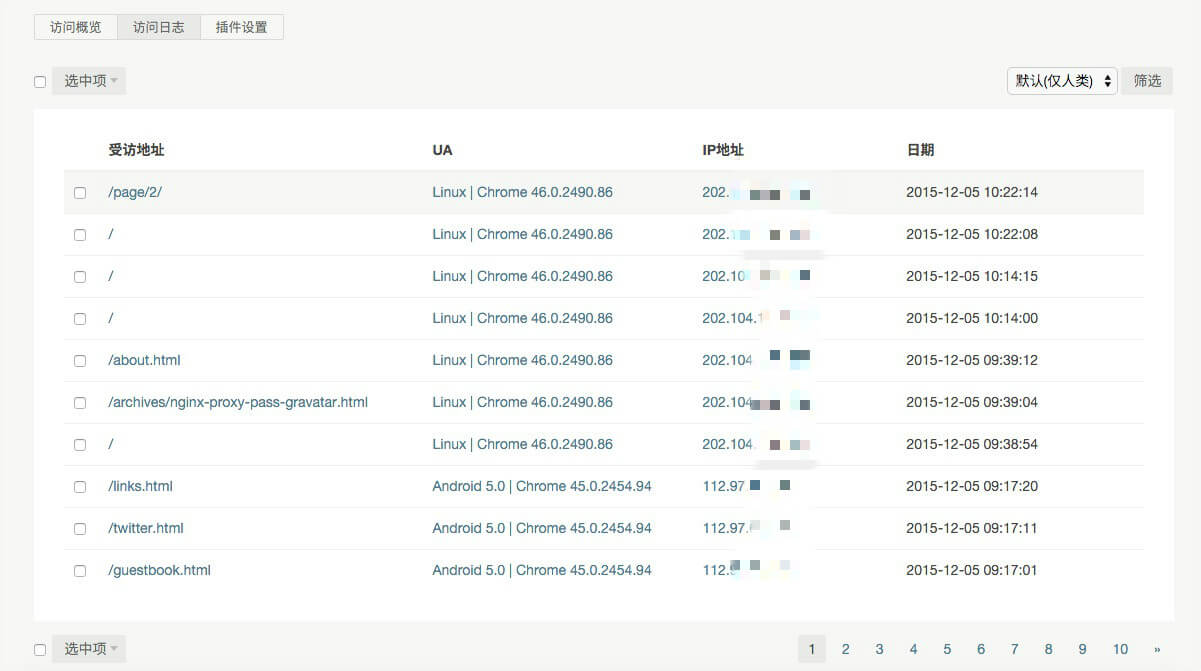Select the checkbox for the /about.html row
Screen dimensions: 1201x671
[x=80, y=361]
